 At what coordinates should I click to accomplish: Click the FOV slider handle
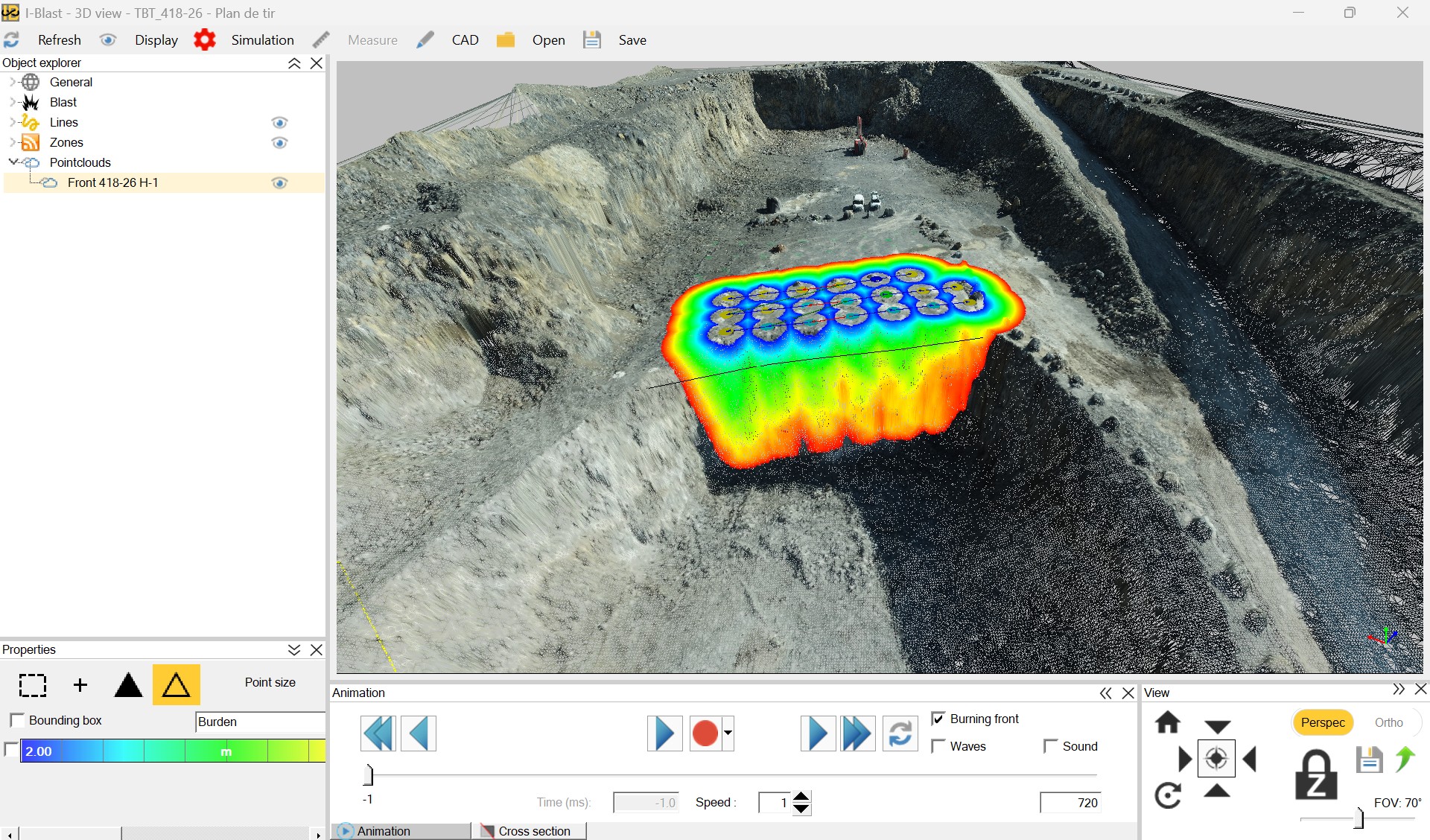[x=1358, y=819]
